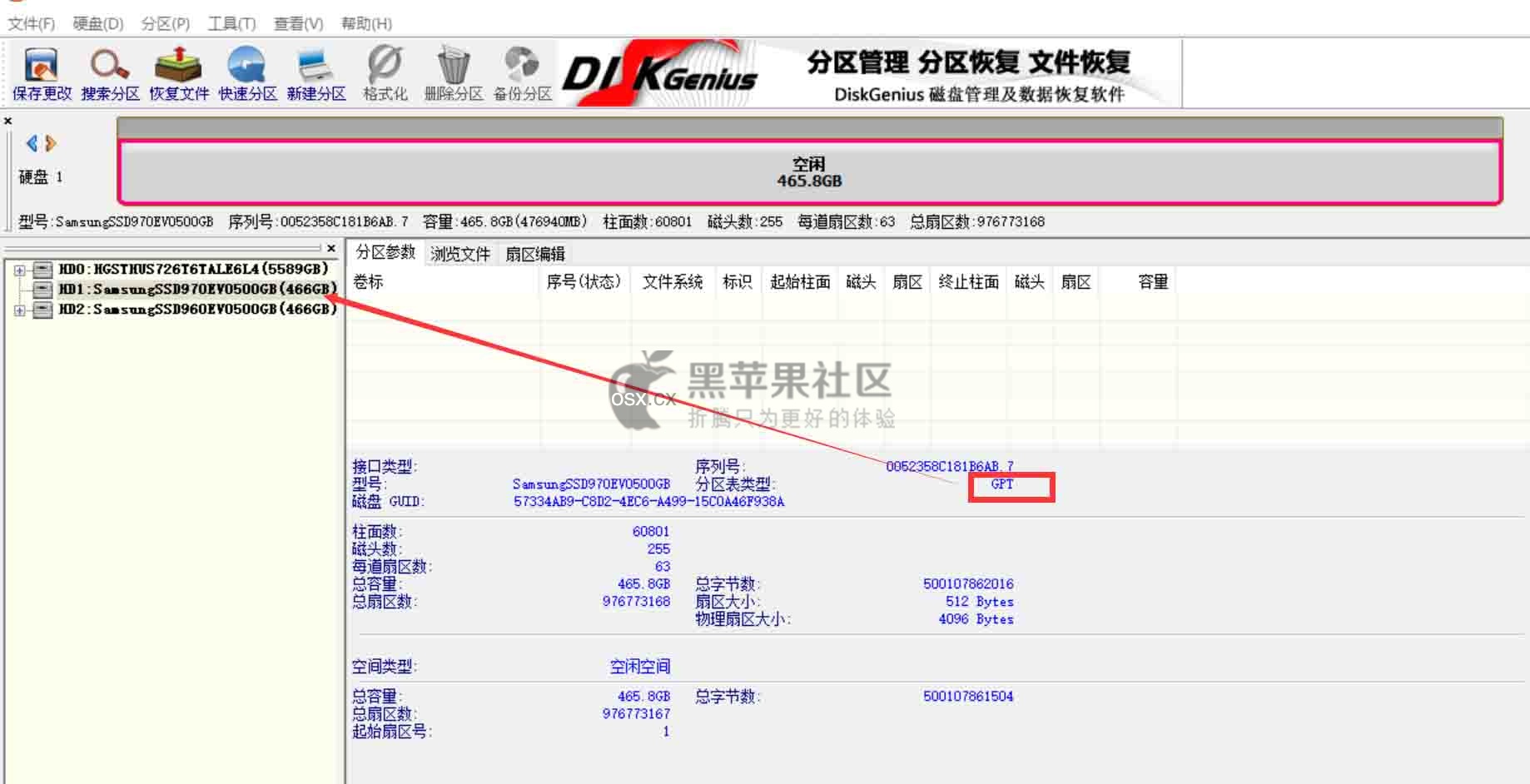
Task: Expand the HD0 HGST disk tree node
Action: (x=19, y=270)
